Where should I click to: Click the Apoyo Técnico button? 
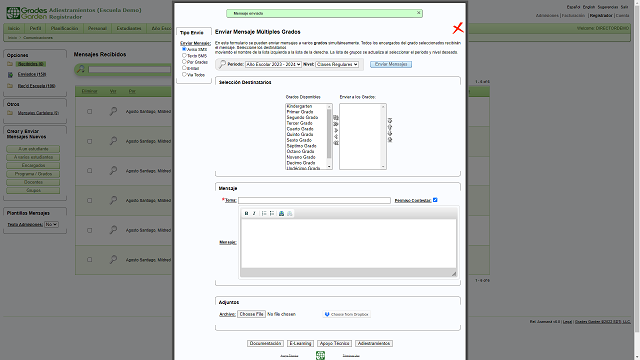click(x=334, y=344)
